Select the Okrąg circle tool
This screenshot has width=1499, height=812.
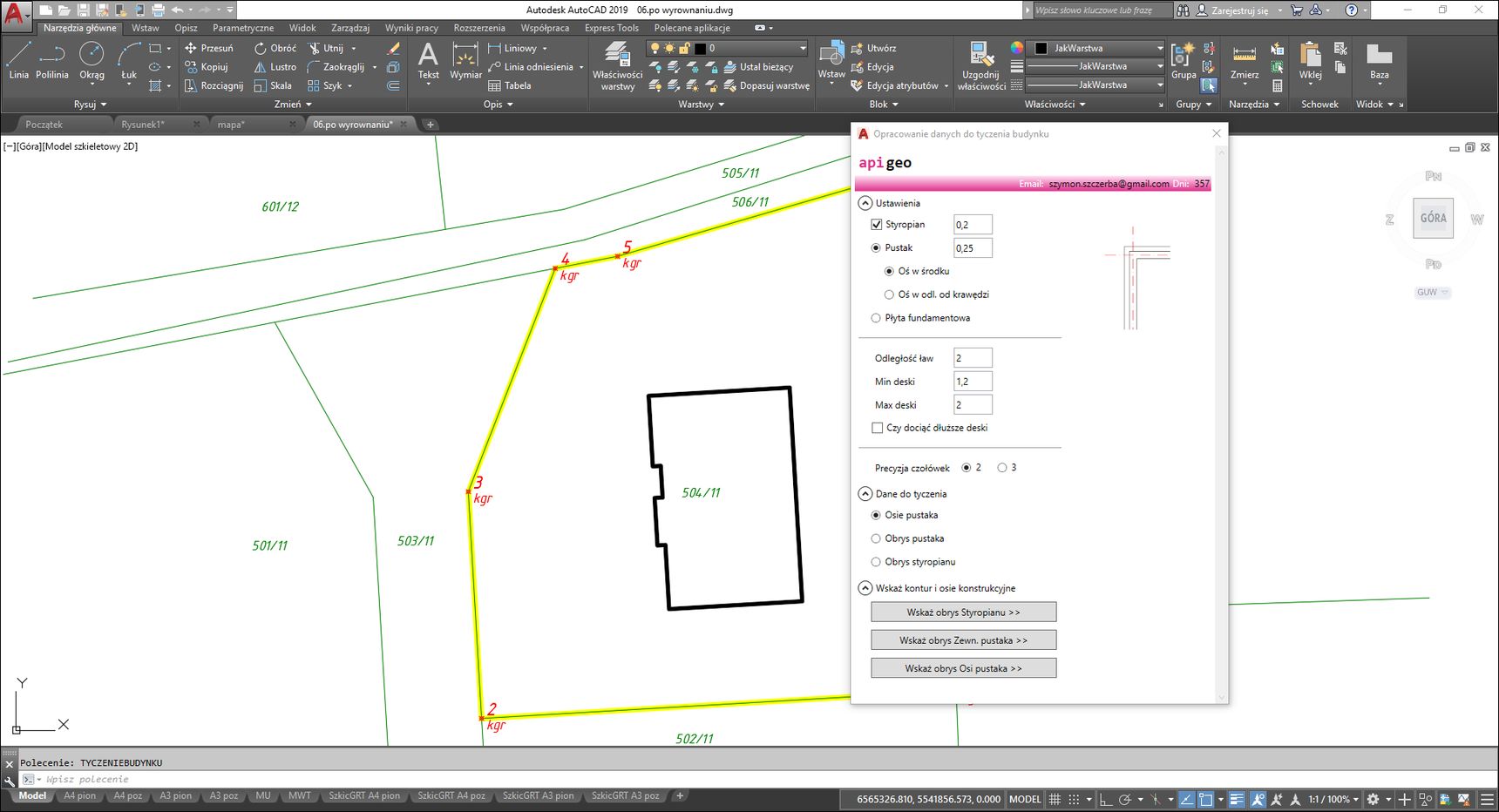tap(92, 61)
